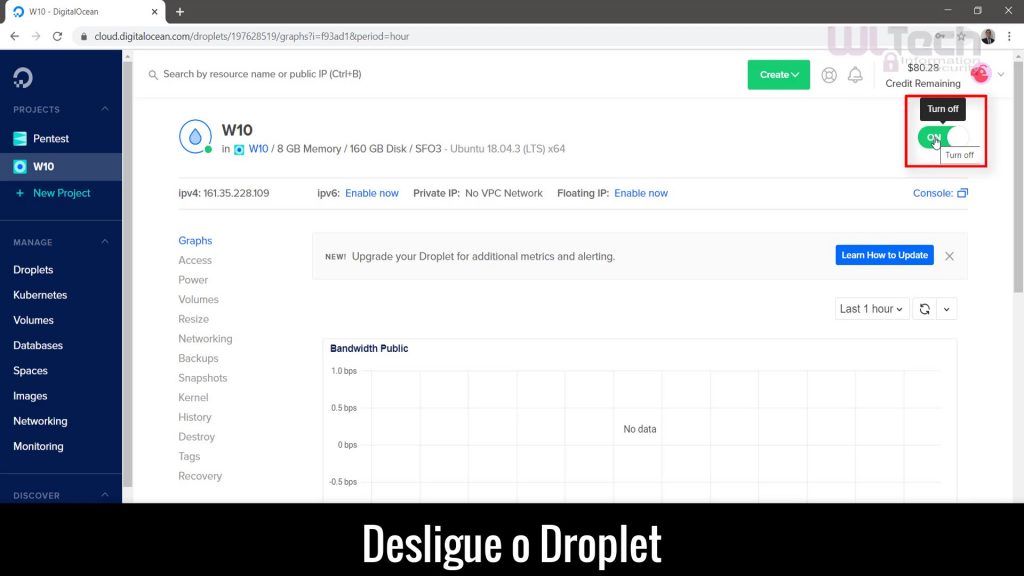Open the notifications bell
This screenshot has height=576, width=1024.
(x=855, y=75)
